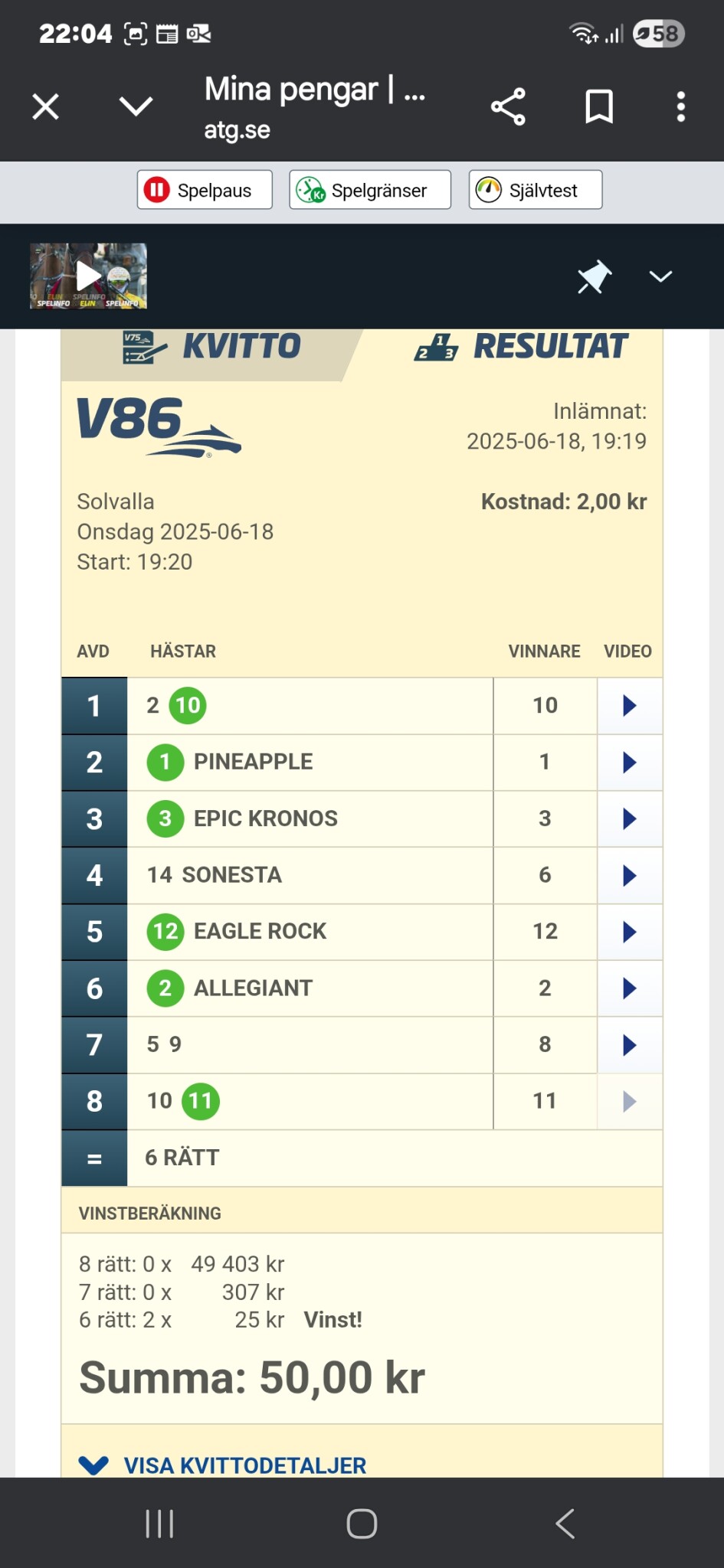The width and height of the screenshot is (724, 1568).
Task: Switch to the Resultat tab
Action: 521,347
